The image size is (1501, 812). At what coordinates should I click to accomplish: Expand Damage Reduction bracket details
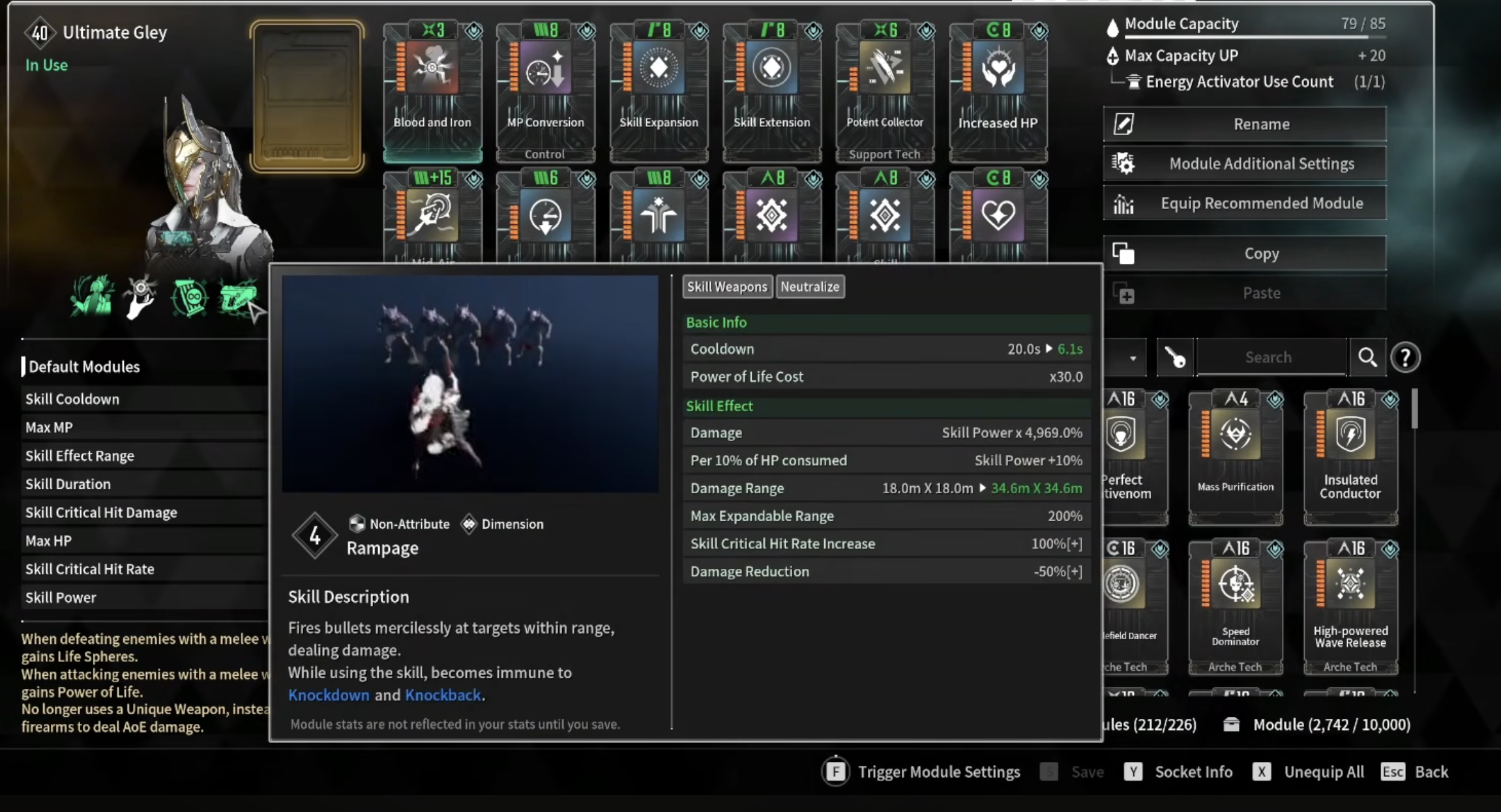tap(1075, 572)
